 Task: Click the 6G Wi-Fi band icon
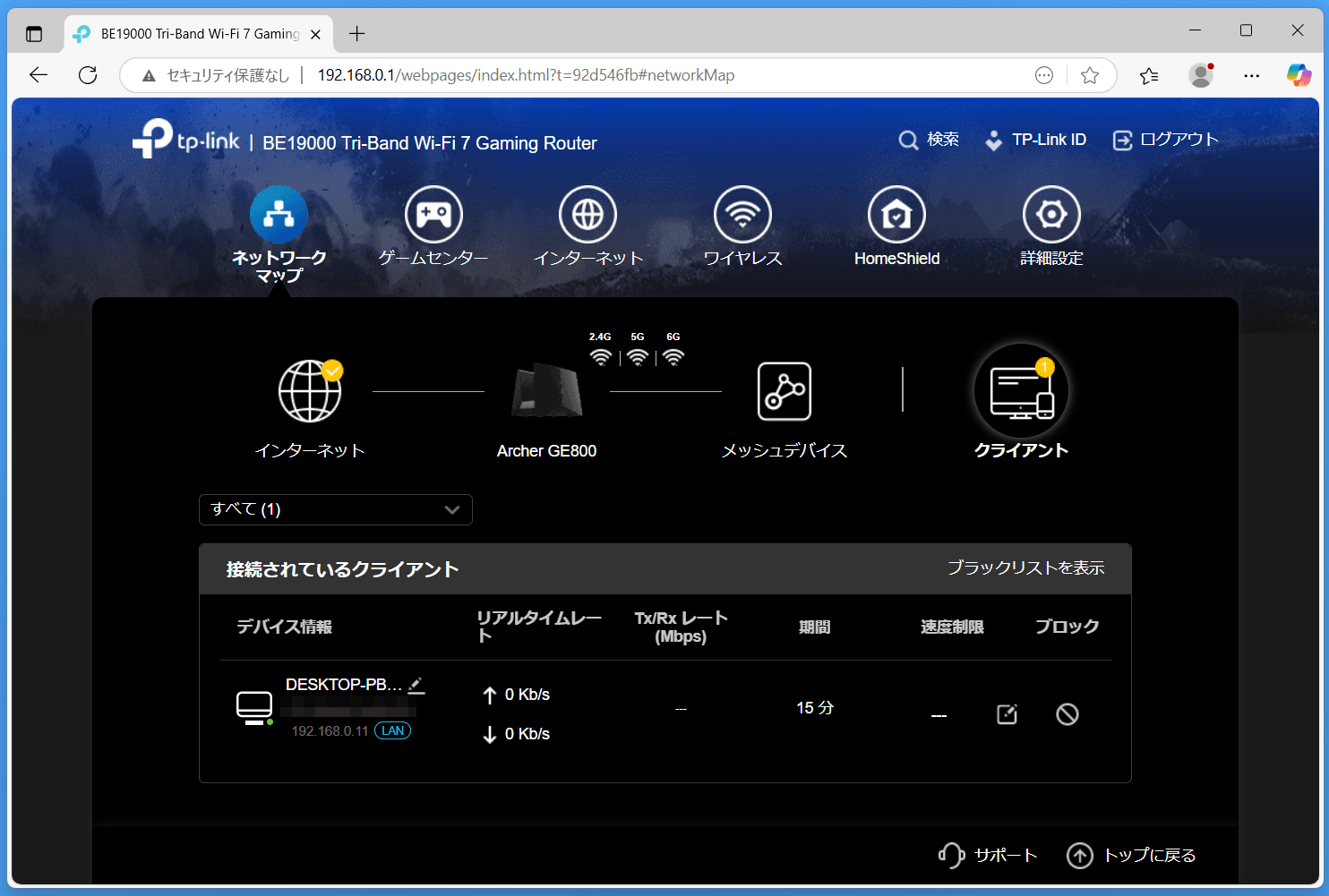pyautogui.click(x=673, y=357)
